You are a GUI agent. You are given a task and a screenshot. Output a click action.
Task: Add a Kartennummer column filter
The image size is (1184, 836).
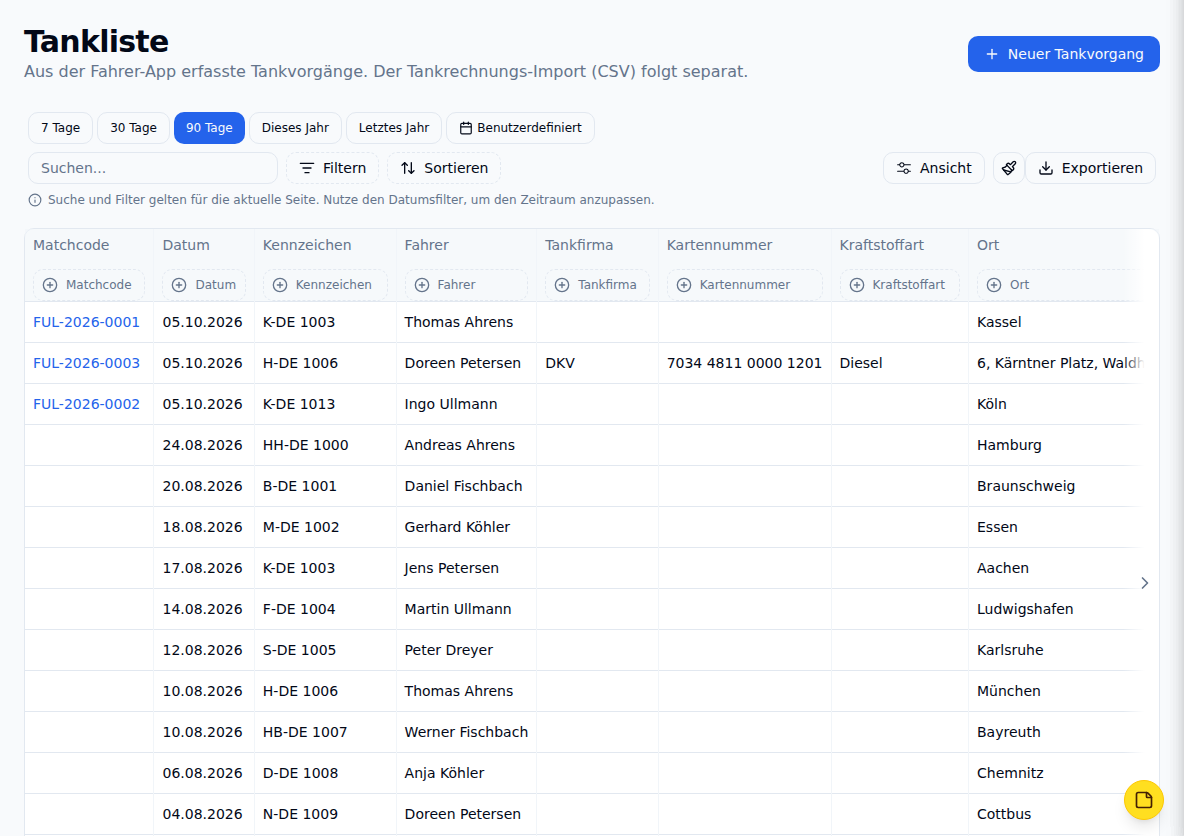coord(745,285)
